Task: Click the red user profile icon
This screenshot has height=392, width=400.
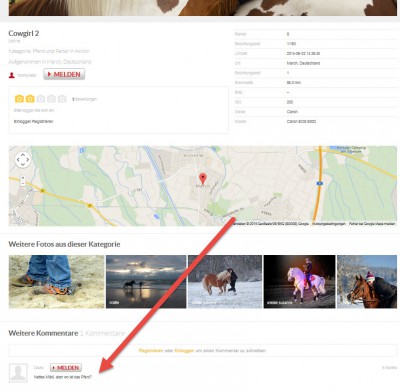Action: point(12,75)
